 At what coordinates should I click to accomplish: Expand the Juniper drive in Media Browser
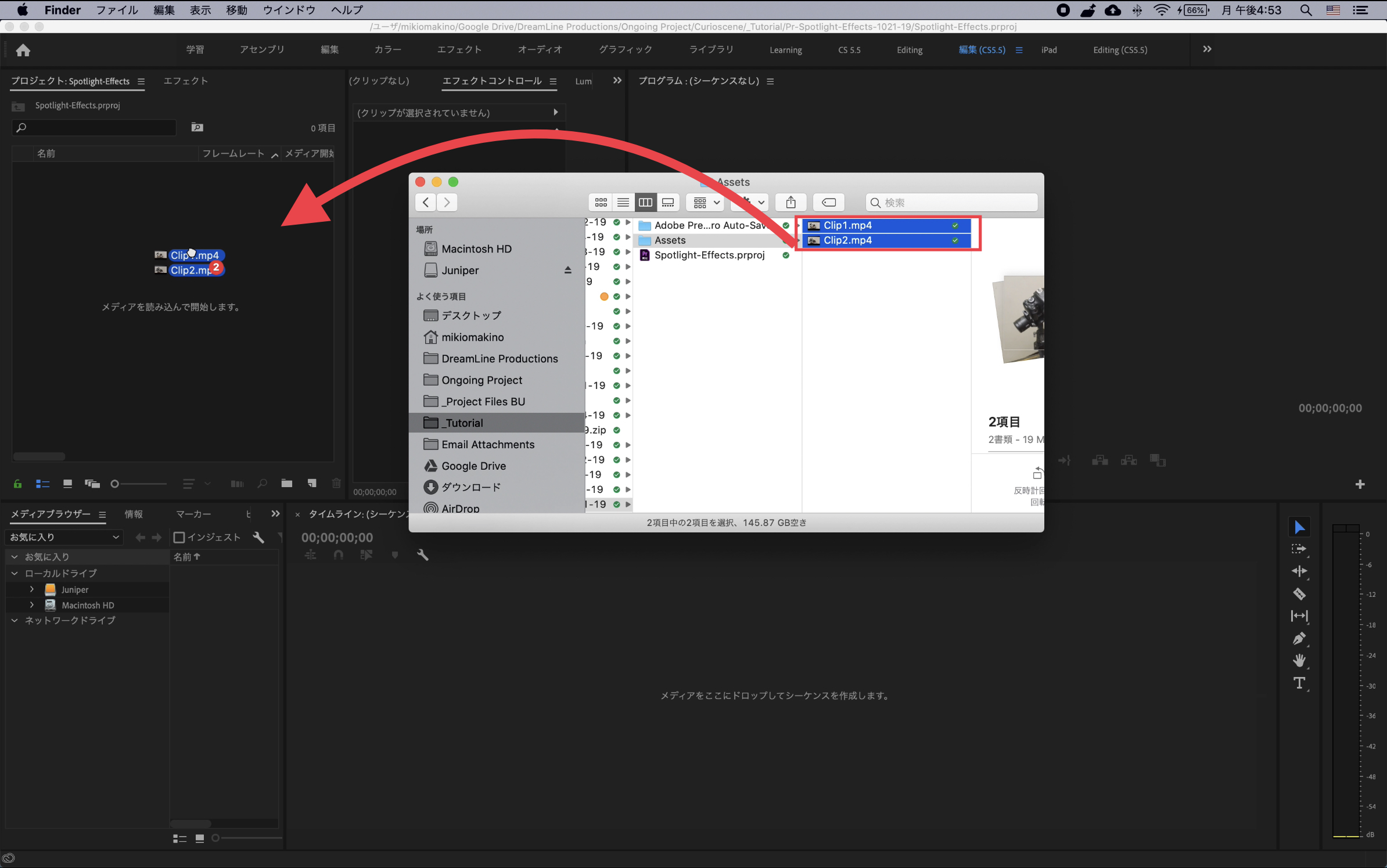pos(32,589)
